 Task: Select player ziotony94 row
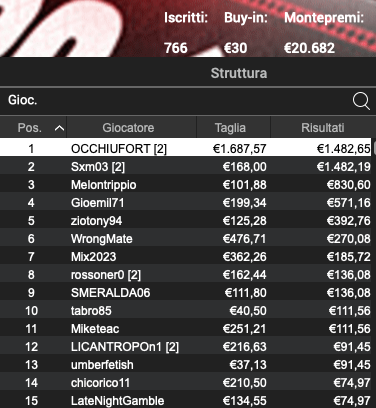pyautogui.click(x=186, y=220)
